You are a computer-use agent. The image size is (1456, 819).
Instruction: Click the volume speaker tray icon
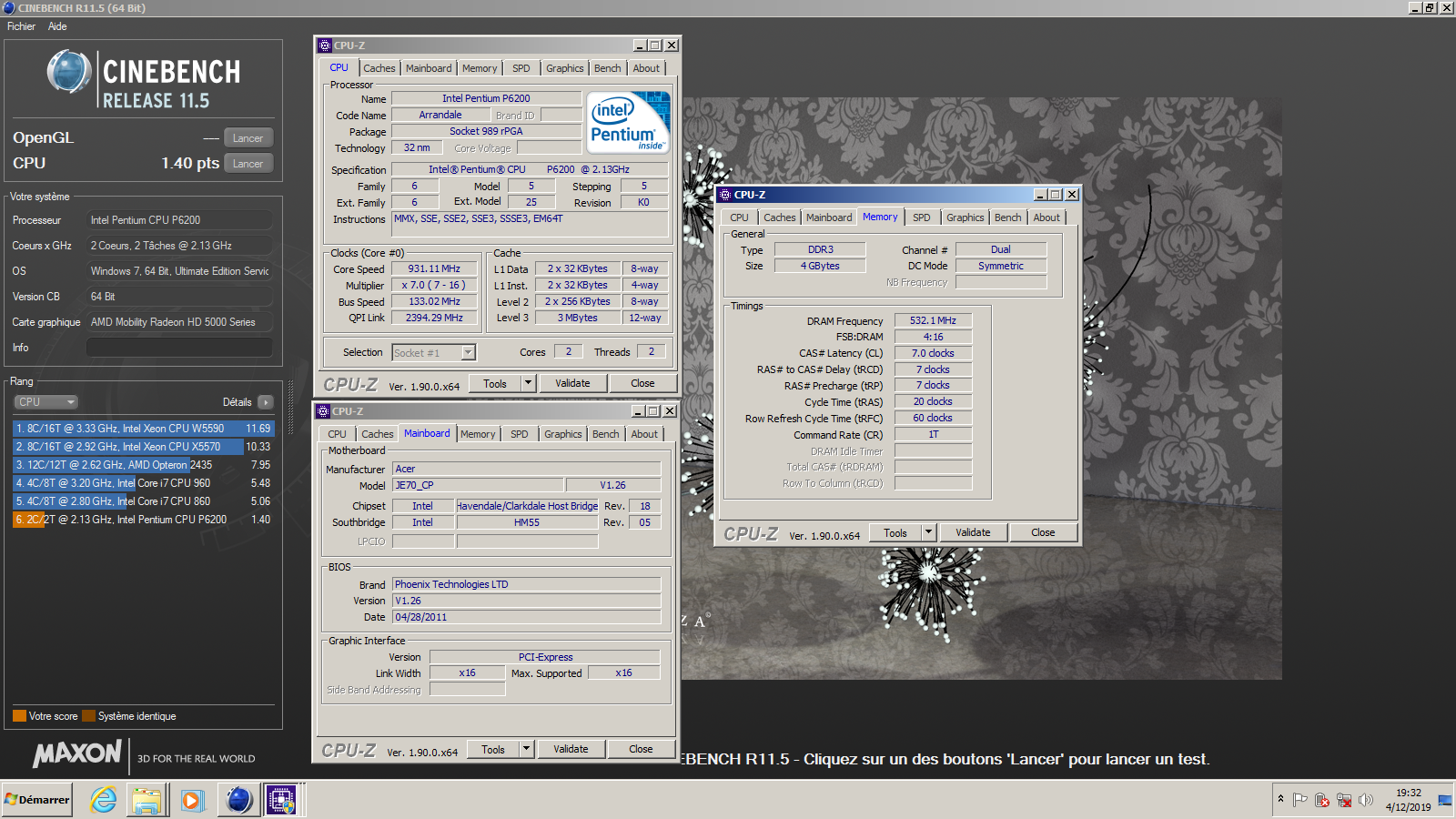1365,800
